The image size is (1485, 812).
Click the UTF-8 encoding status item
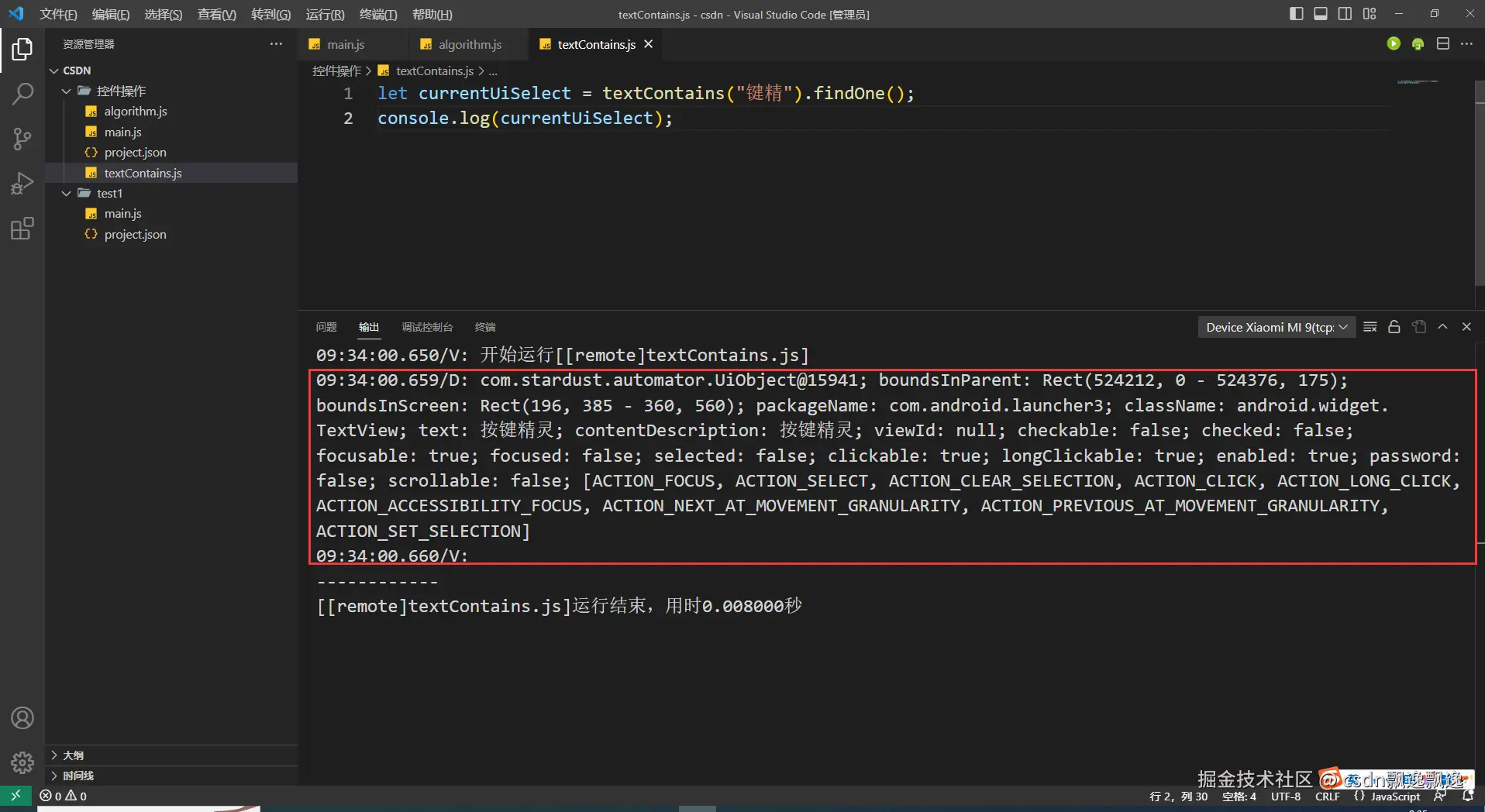click(1285, 797)
